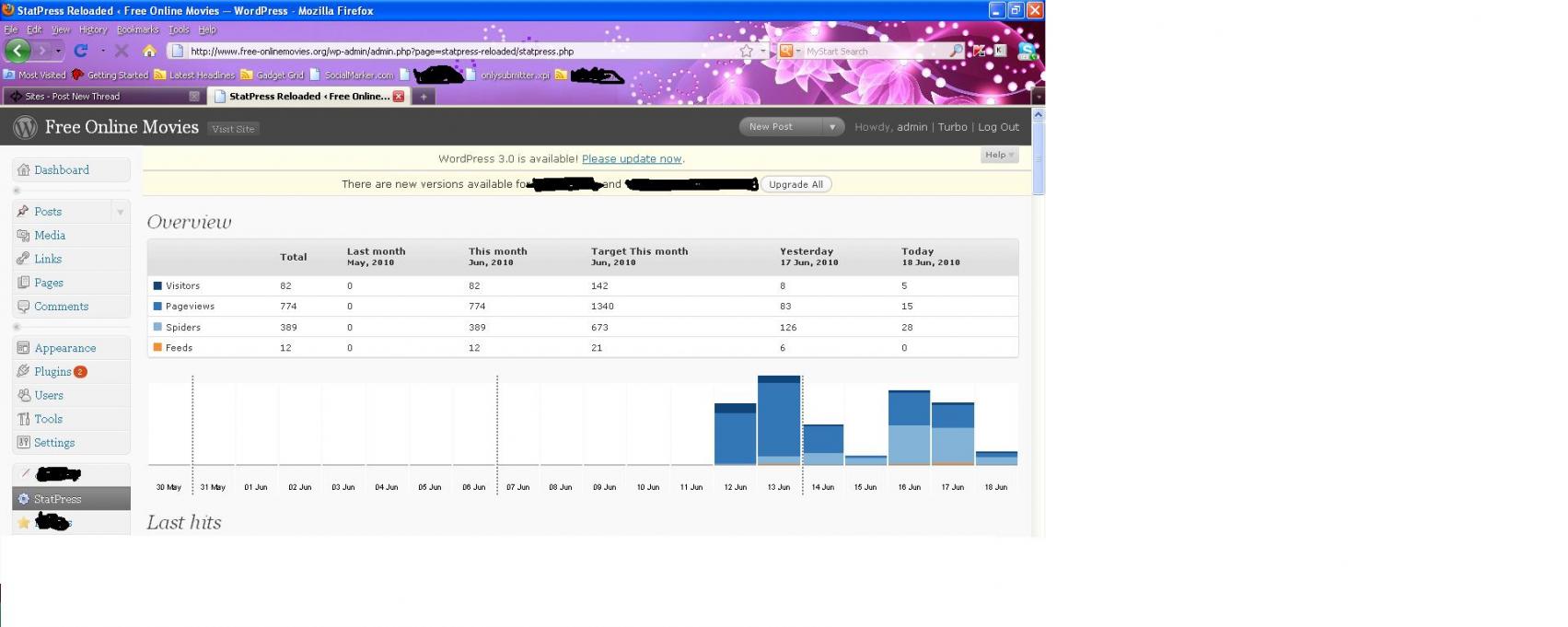Collapse the sidebar using the top separator arrow

click(17, 191)
